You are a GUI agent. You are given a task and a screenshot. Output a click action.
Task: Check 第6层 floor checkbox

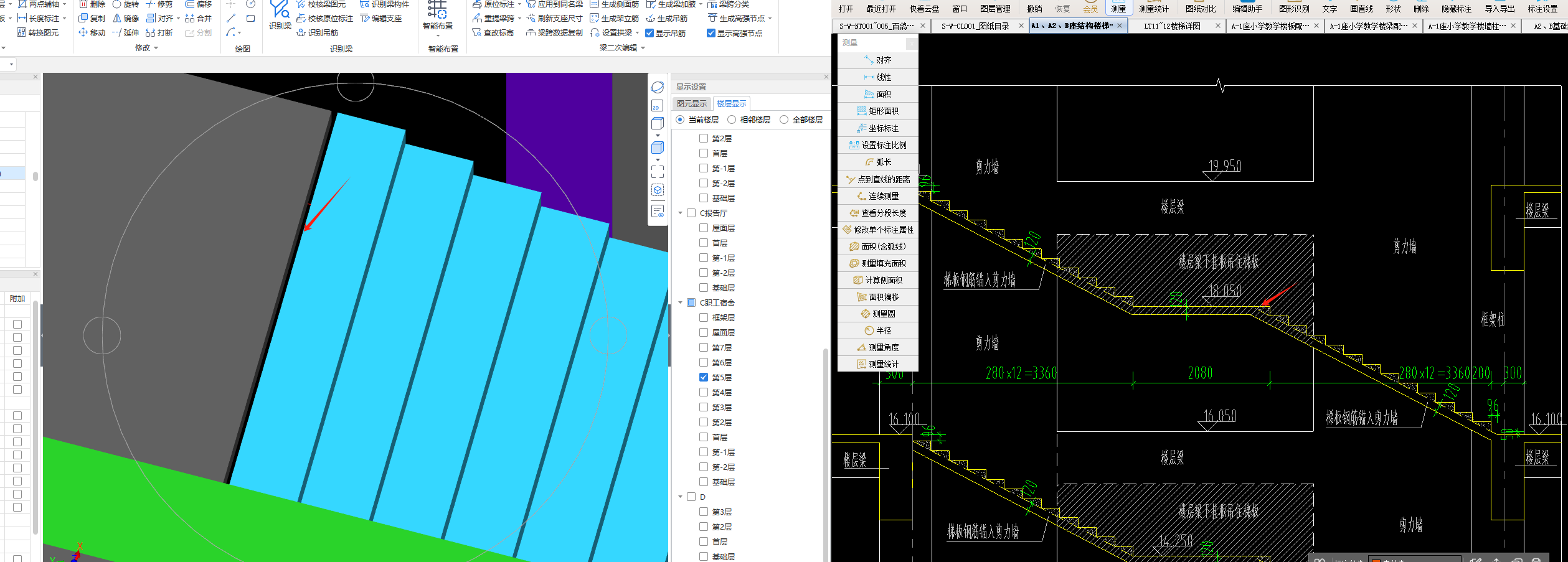click(x=704, y=362)
